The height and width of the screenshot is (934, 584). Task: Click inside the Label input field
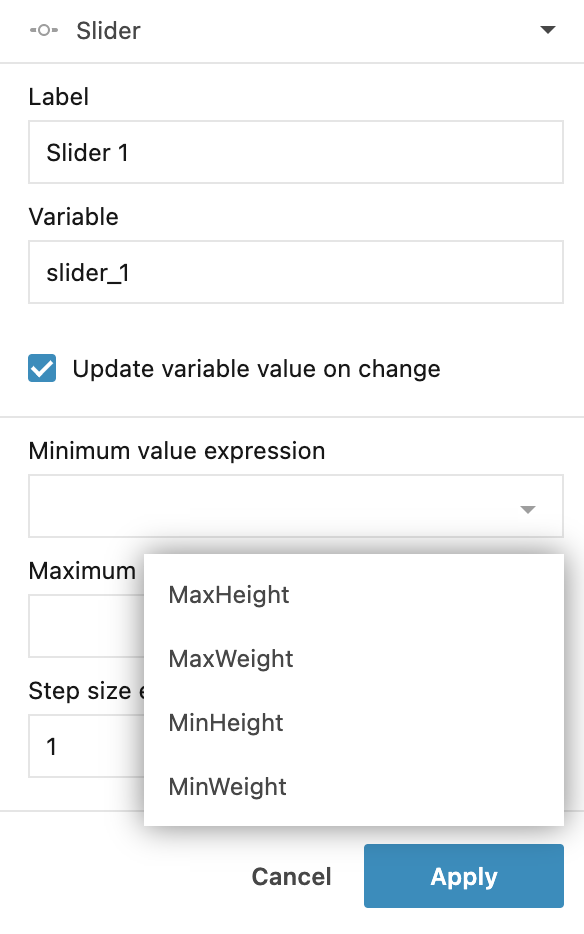pos(295,151)
